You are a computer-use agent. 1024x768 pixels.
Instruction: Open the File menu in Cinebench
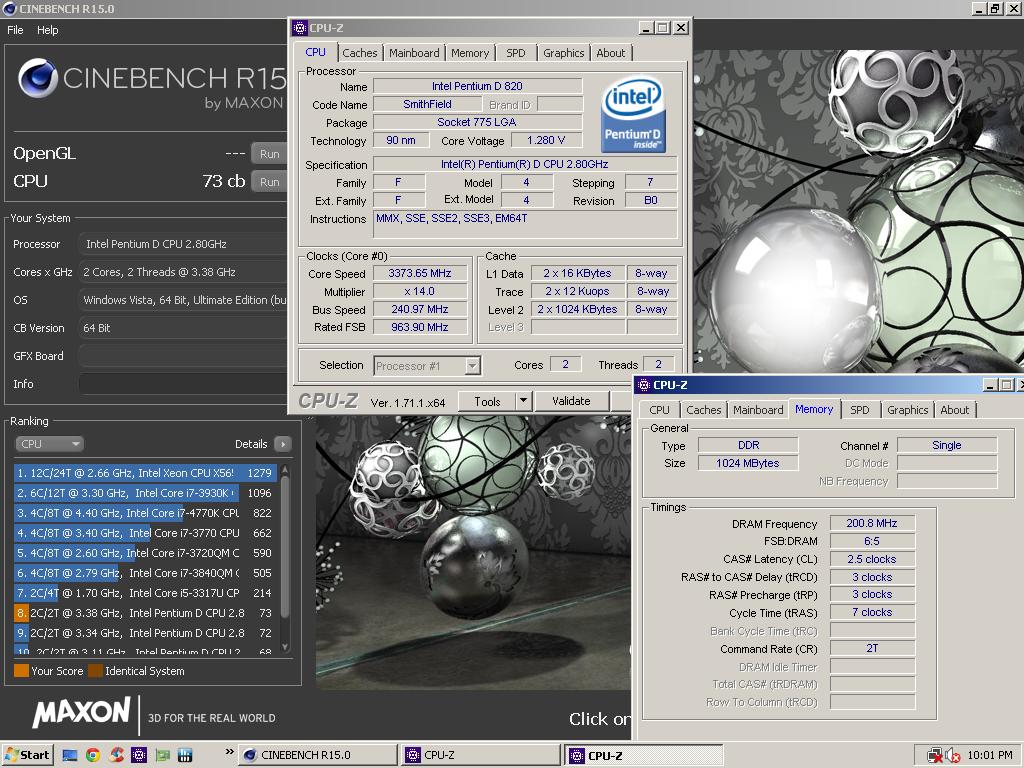coord(15,30)
